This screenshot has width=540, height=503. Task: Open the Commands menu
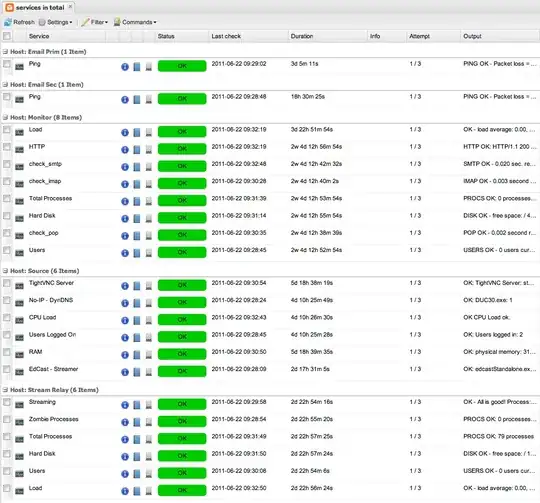pyautogui.click(x=135, y=22)
